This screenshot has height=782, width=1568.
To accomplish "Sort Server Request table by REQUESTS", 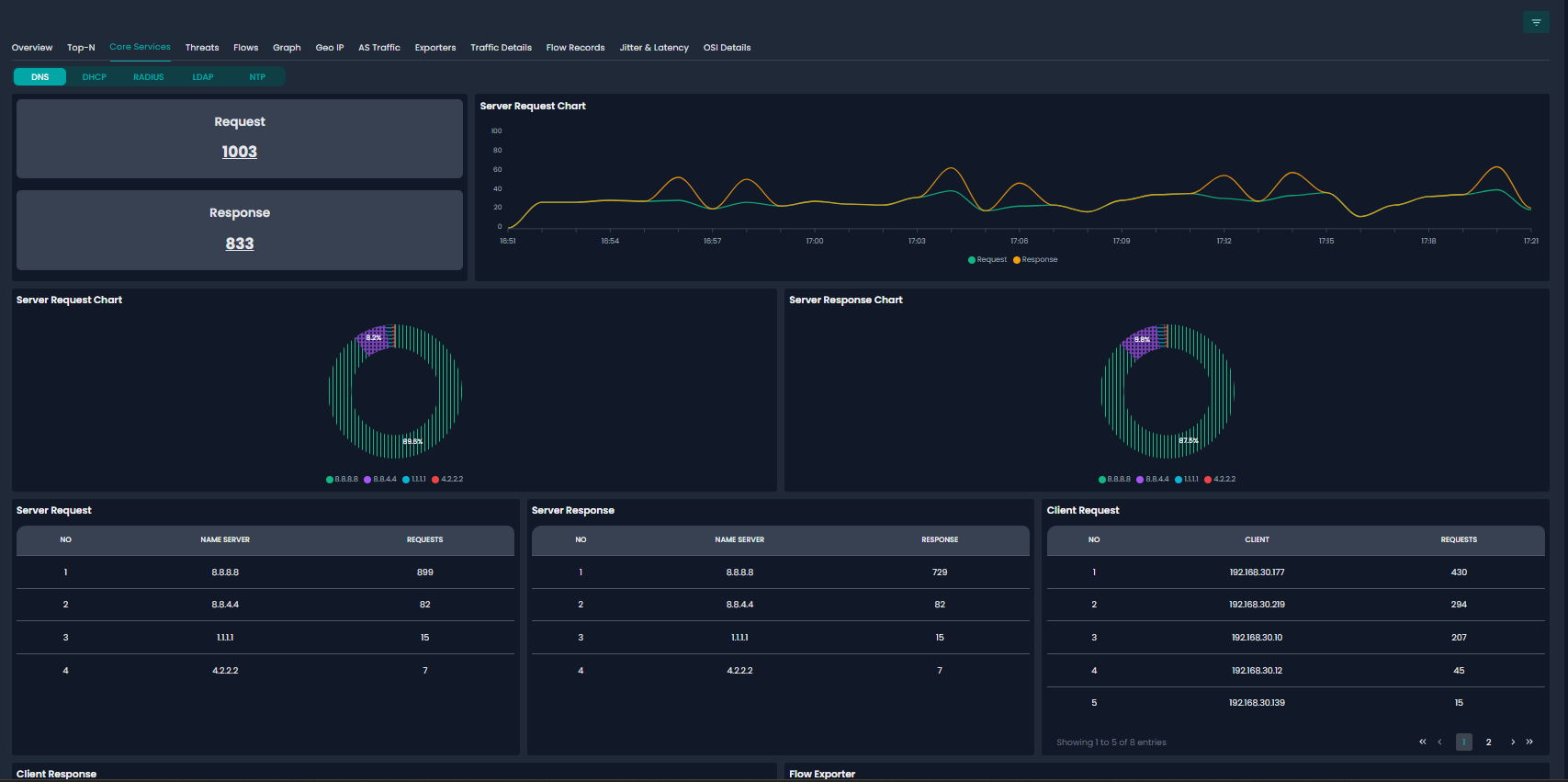I will pyautogui.click(x=425, y=540).
